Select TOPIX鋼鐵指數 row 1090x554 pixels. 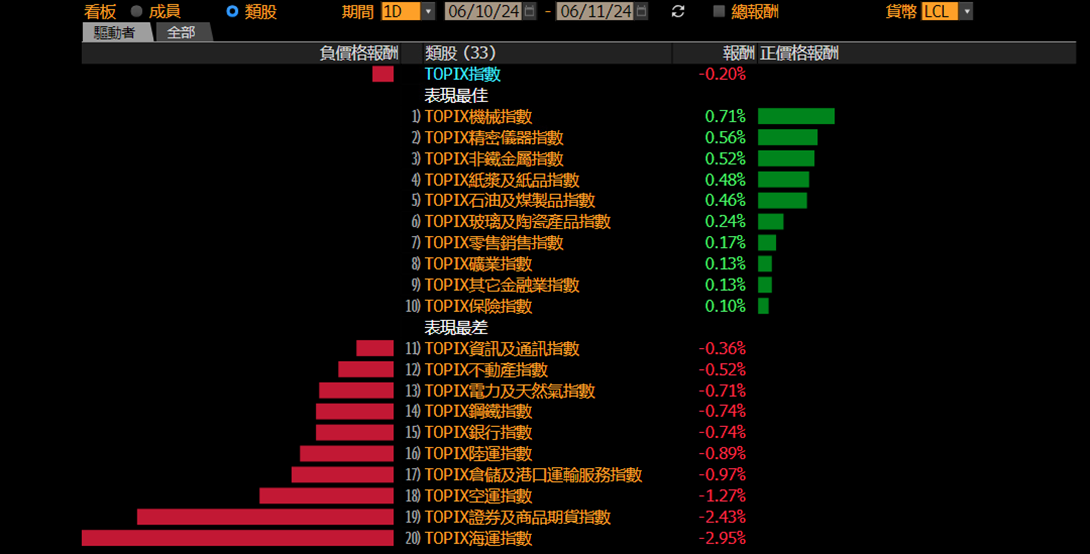[x=478, y=411]
